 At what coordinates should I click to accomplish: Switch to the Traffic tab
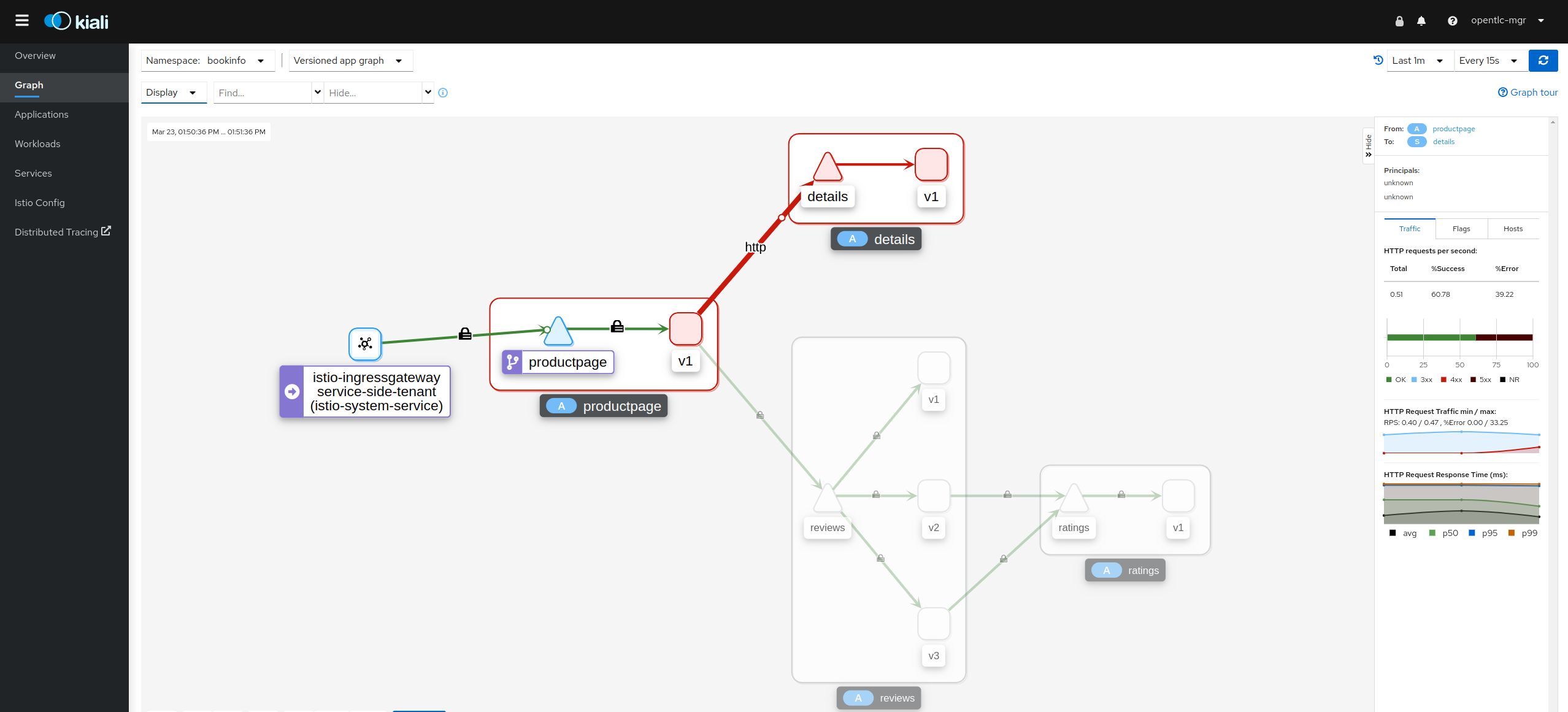(x=1410, y=229)
